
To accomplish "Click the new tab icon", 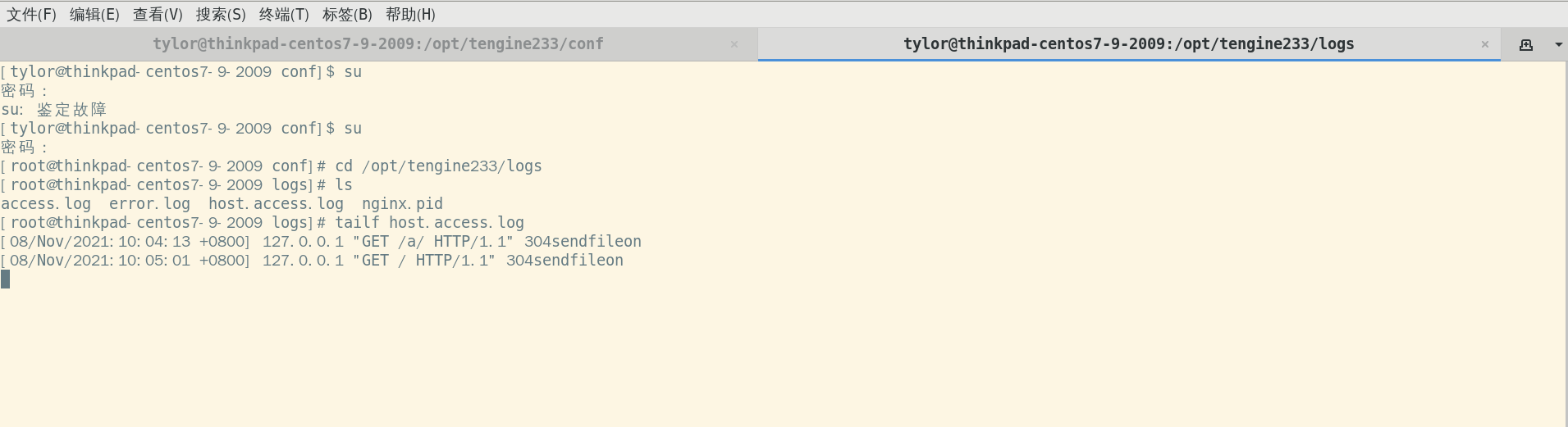I will 1526,45.
